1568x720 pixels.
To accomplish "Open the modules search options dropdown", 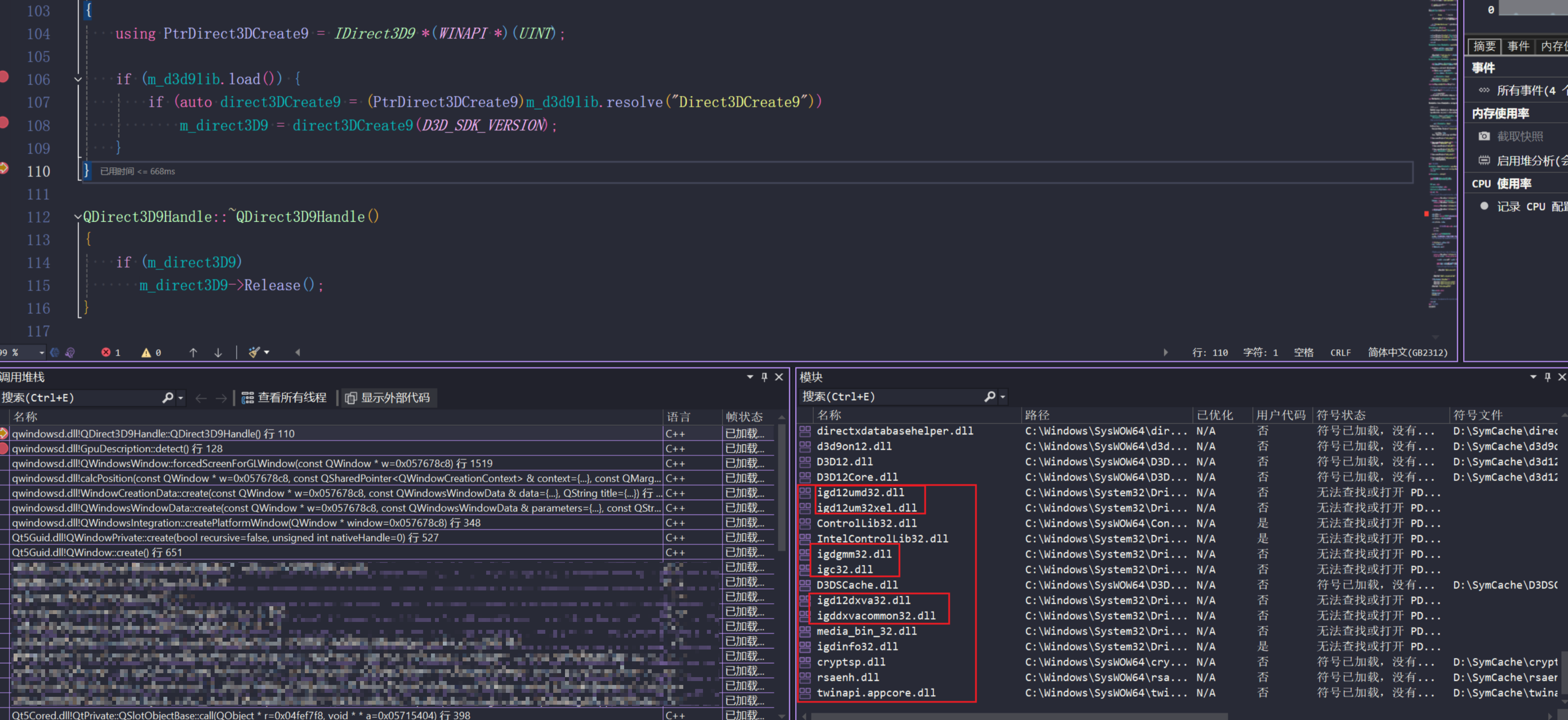I will pos(1003,397).
